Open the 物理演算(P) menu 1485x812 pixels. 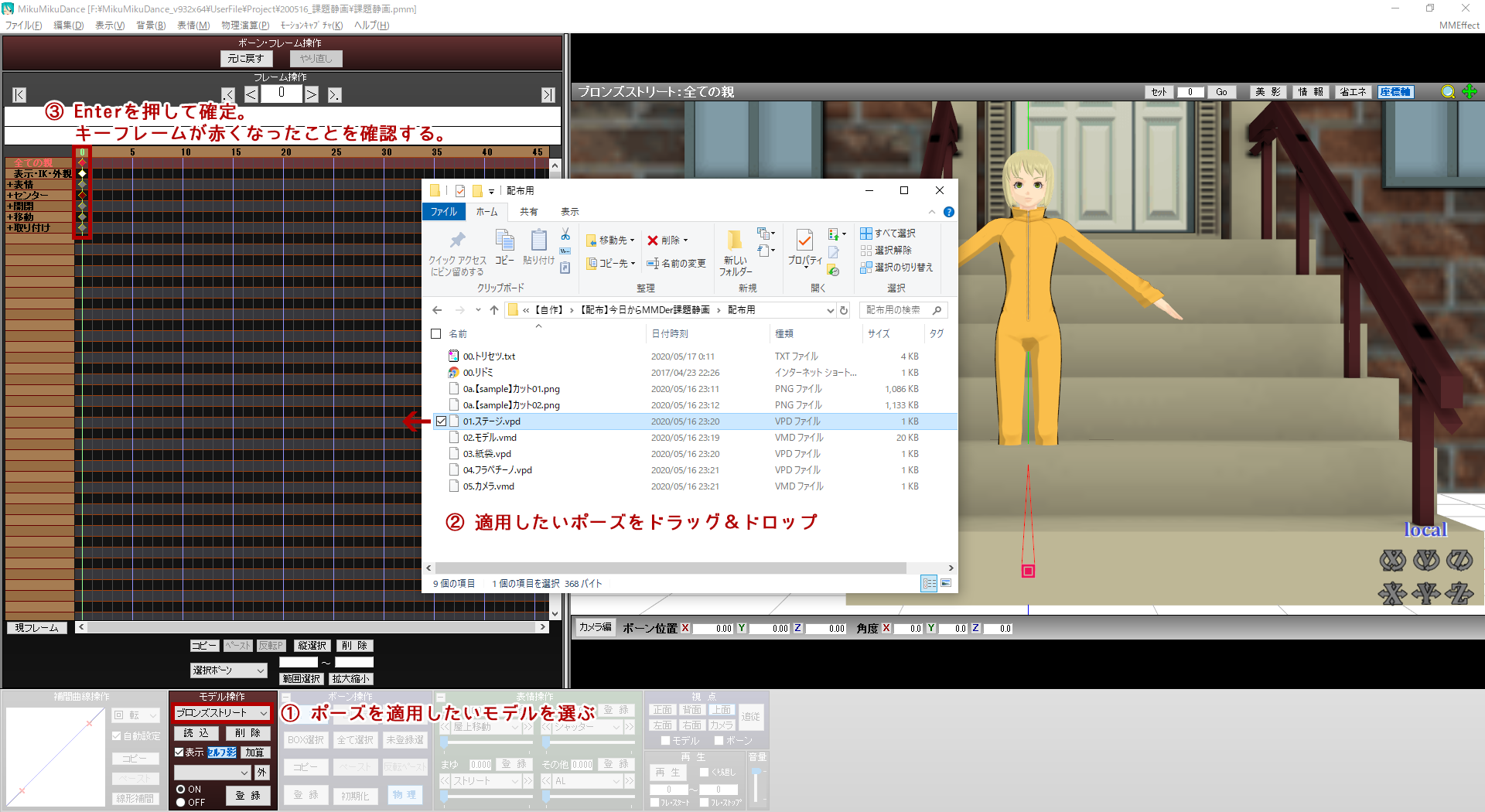pyautogui.click(x=244, y=25)
